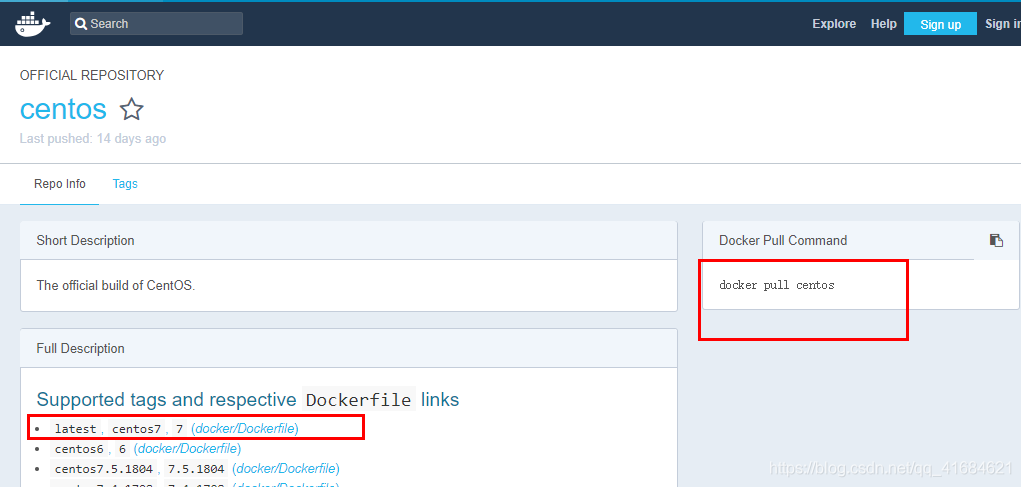Open the Docker whale logo home link

pyautogui.click(x=33, y=24)
